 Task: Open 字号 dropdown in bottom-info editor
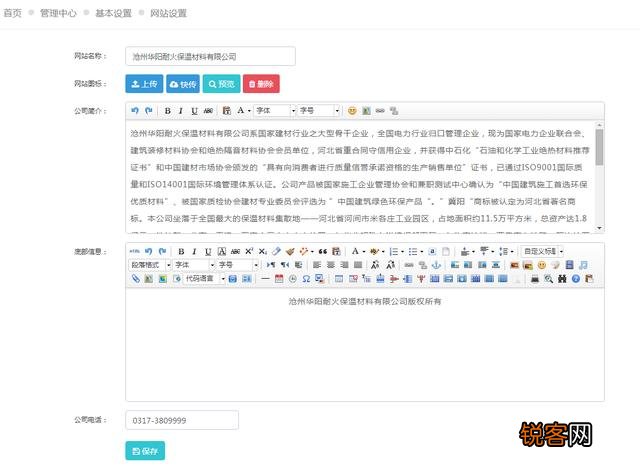pyautogui.click(x=238, y=265)
